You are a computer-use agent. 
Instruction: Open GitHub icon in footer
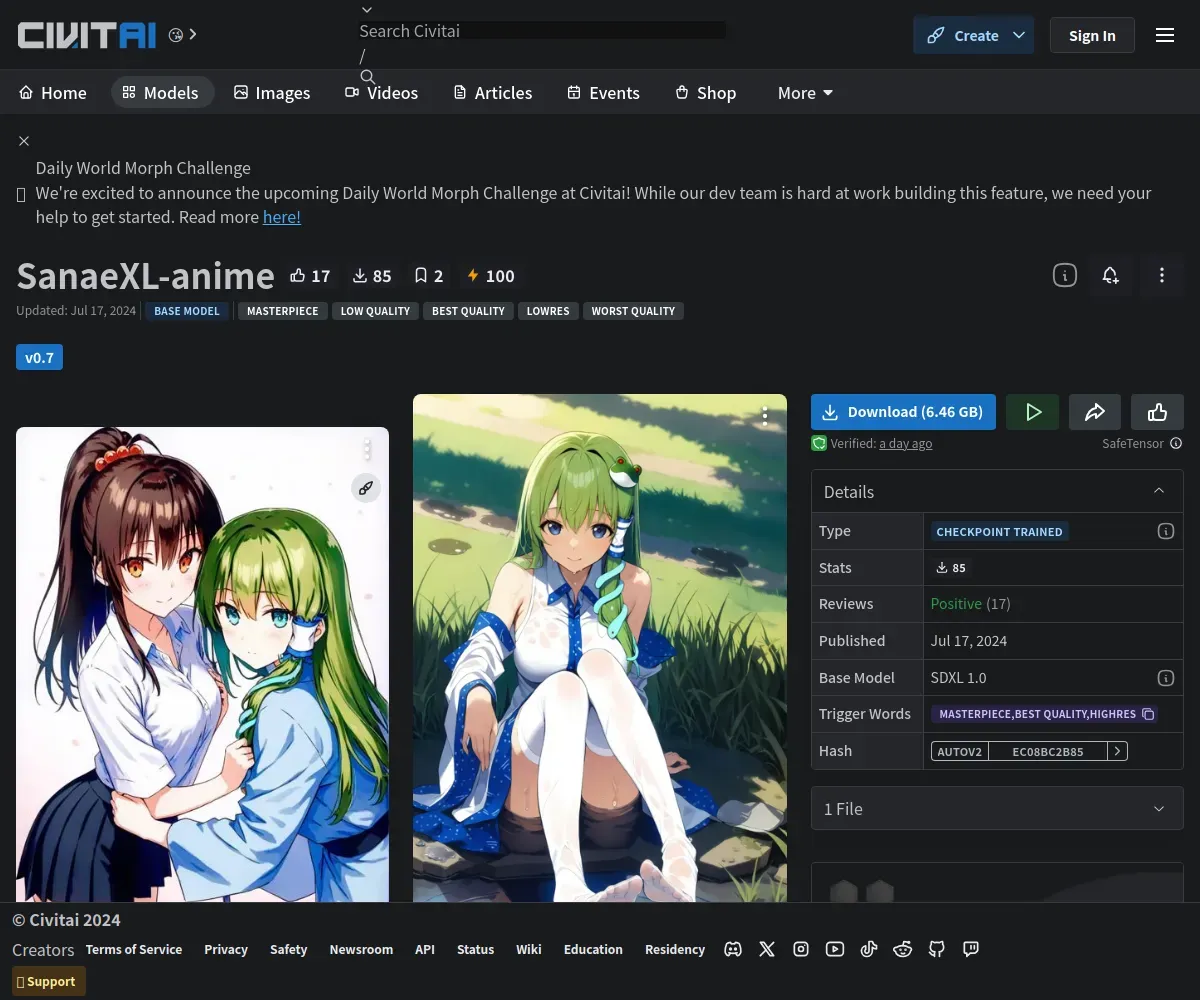[937, 949]
